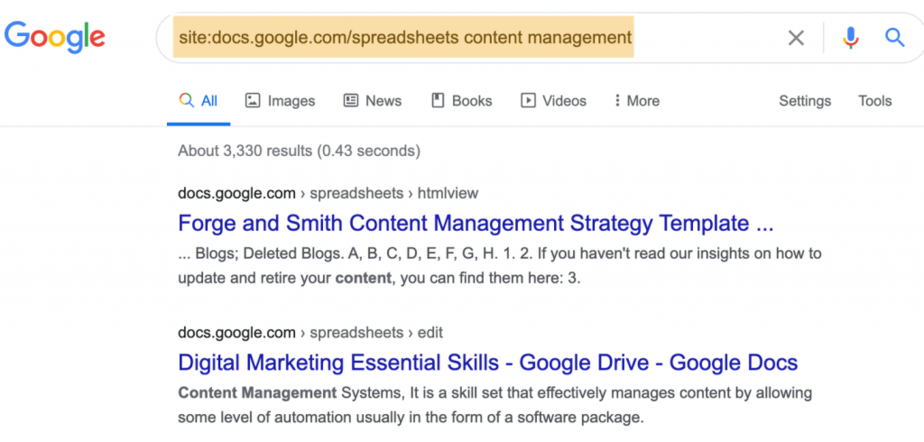
Task: Open Digital Marketing Essential Skills result
Action: [x=488, y=362]
